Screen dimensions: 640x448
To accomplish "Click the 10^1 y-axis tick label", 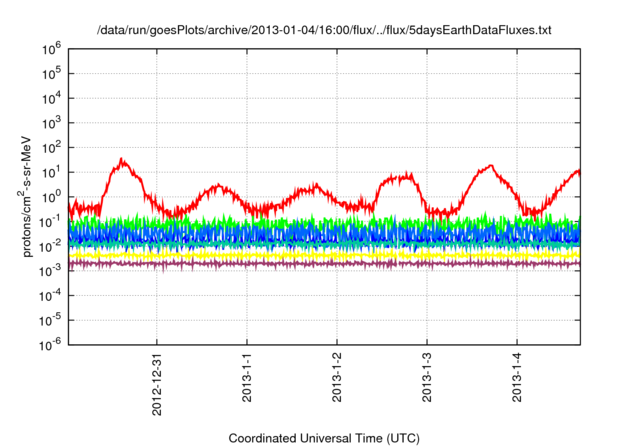I will (51, 172).
